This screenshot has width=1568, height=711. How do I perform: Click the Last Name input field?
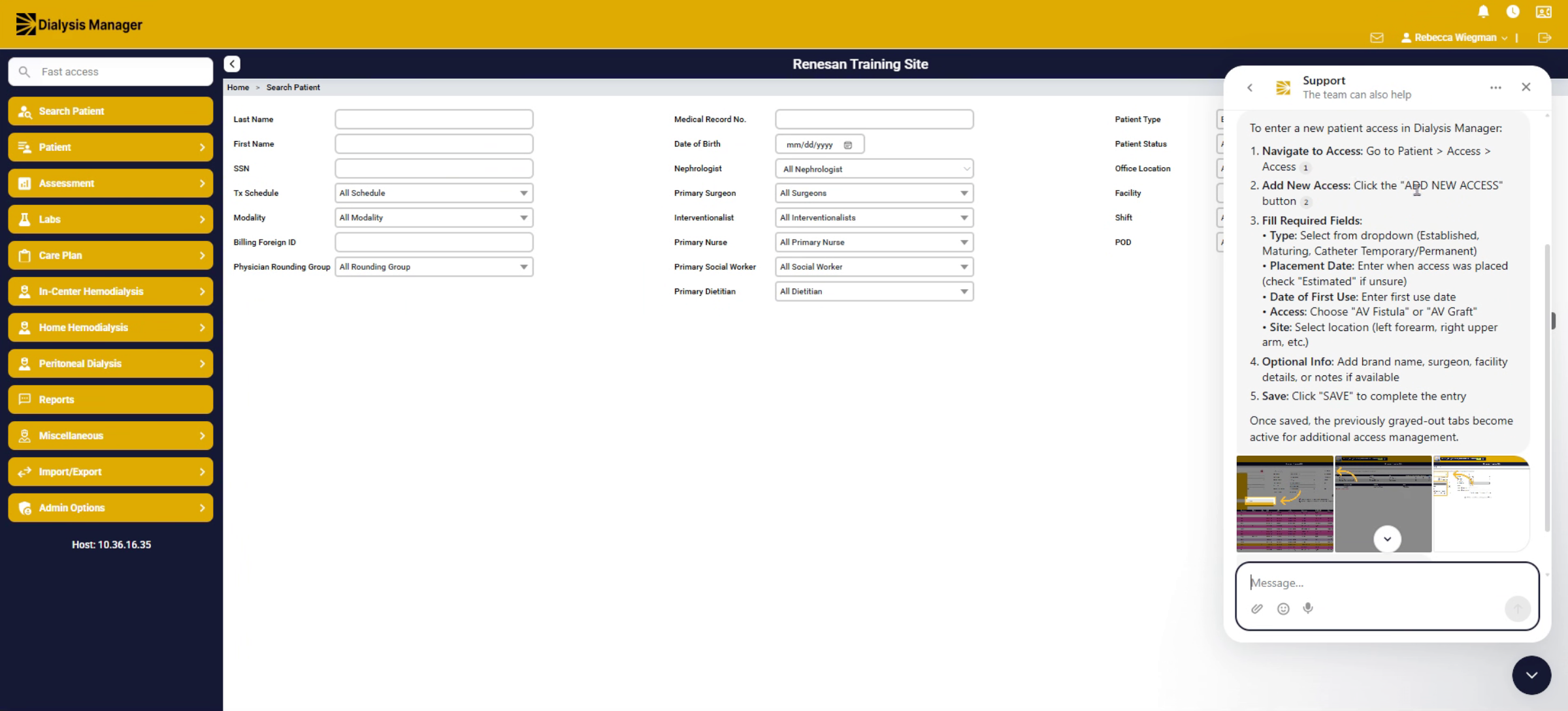click(x=434, y=119)
